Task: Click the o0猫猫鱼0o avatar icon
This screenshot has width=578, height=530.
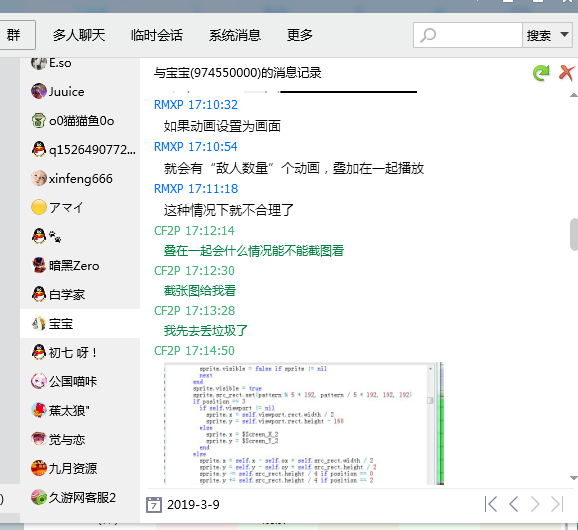Action: click(39, 121)
